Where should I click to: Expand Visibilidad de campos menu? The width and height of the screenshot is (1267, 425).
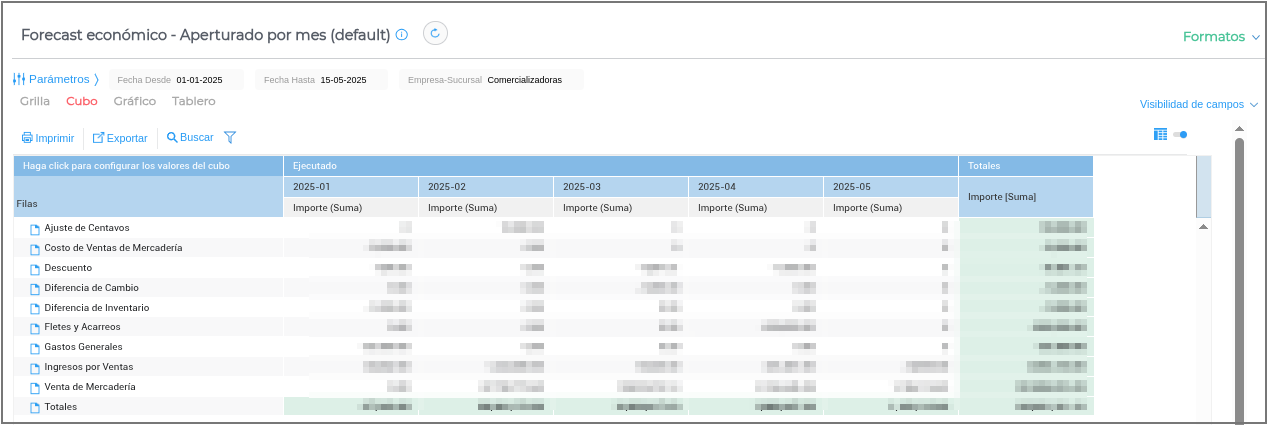click(x=1198, y=104)
